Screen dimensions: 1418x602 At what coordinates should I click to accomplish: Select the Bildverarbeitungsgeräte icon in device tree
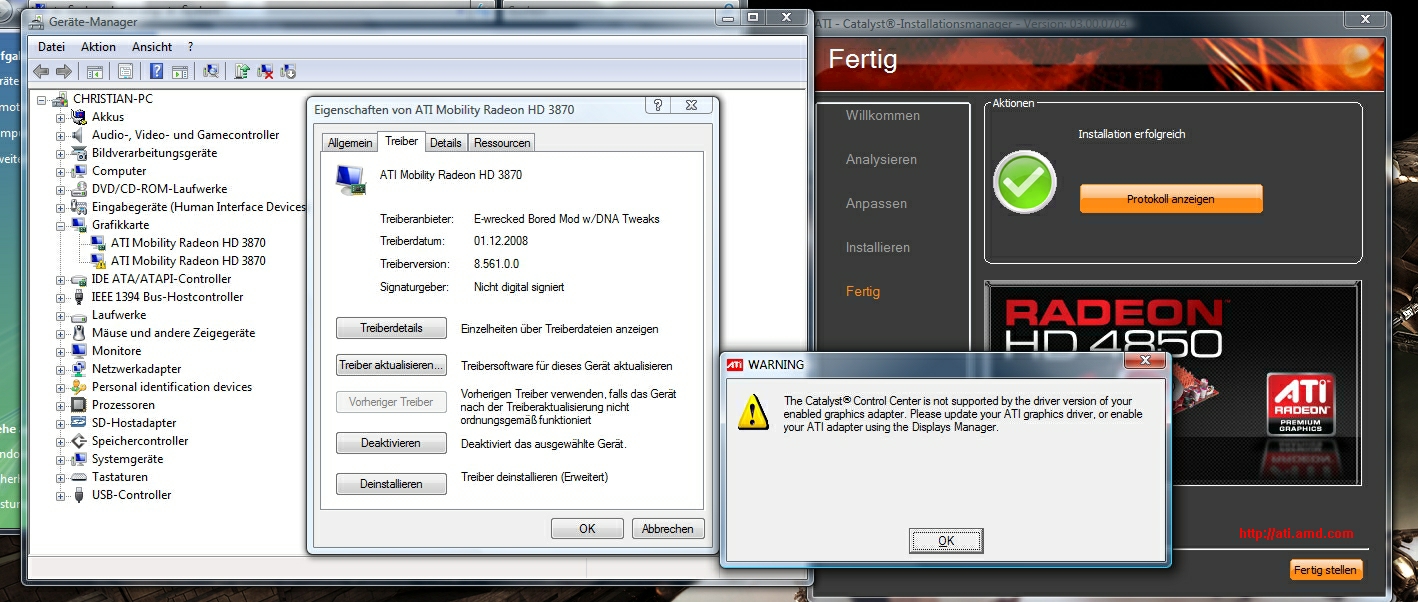[x=79, y=153]
